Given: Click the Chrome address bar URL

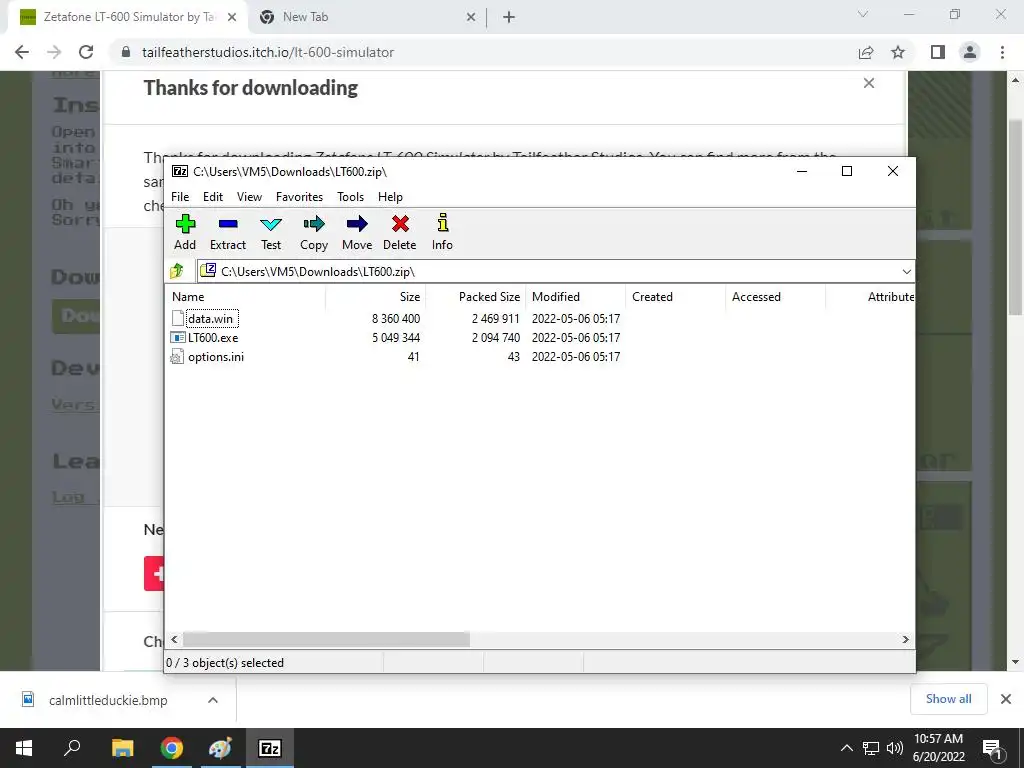Looking at the screenshot, I should click(268, 52).
